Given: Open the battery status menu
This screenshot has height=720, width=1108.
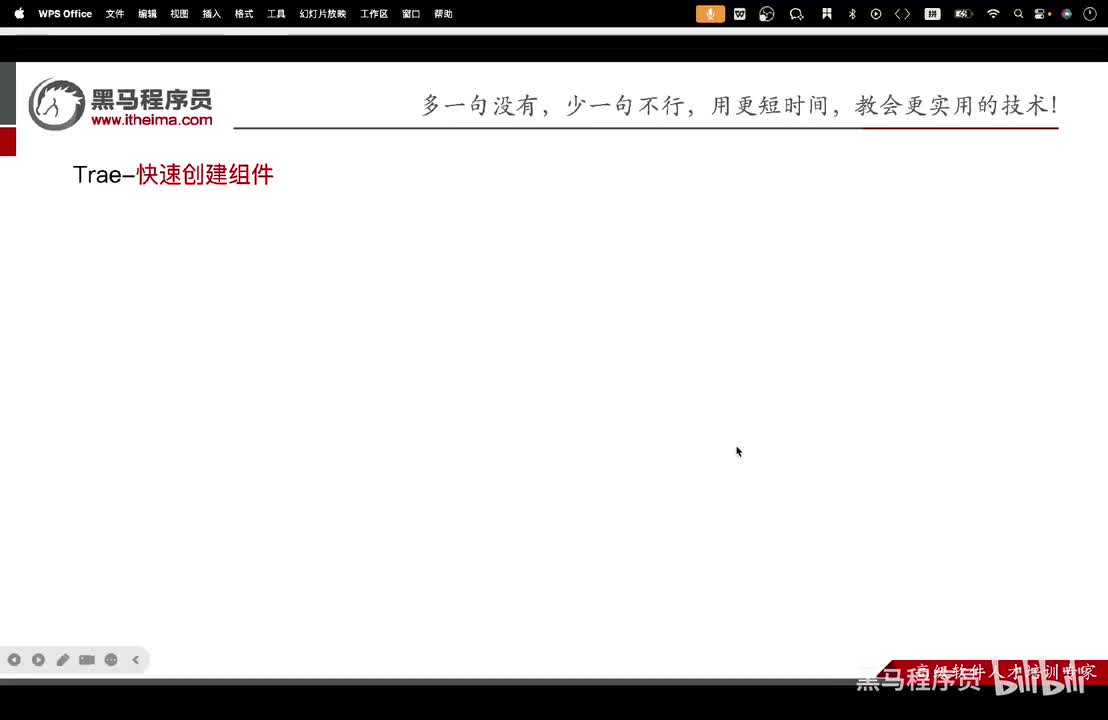Looking at the screenshot, I should pyautogui.click(x=963, y=13).
